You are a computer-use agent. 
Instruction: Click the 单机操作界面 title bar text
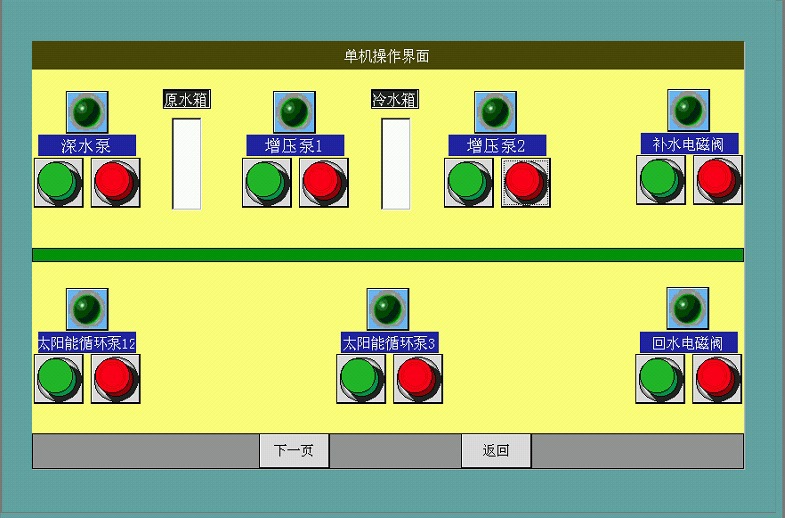point(387,56)
